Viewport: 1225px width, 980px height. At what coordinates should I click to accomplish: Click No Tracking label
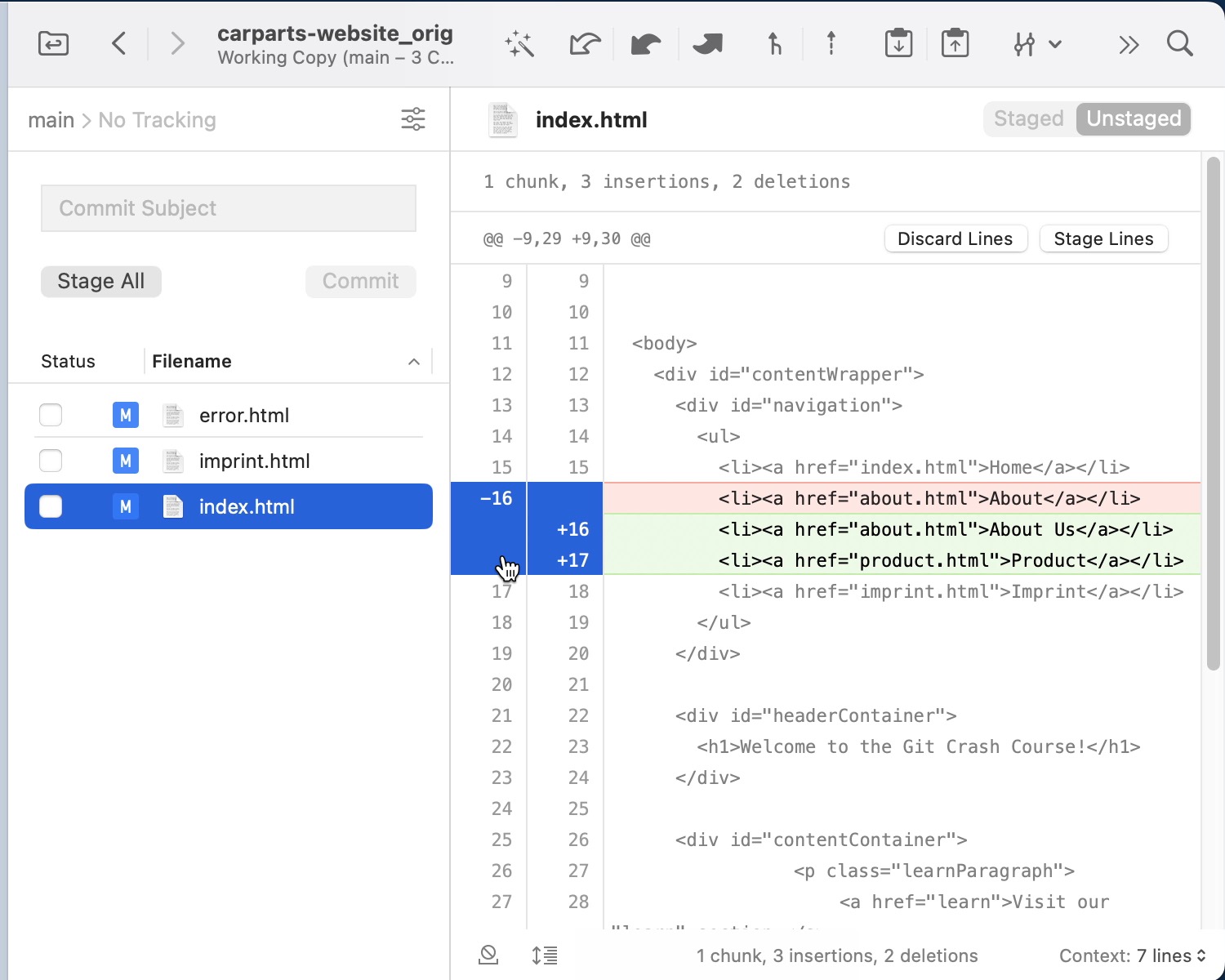pos(157,120)
